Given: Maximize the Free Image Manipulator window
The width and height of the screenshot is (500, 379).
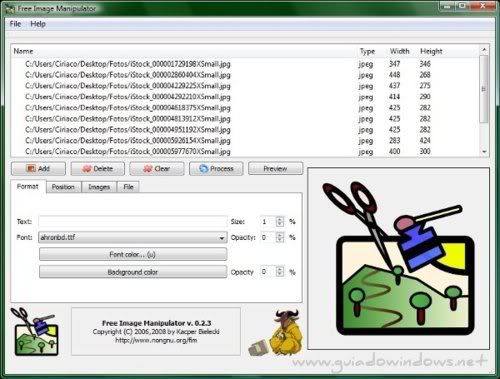Looking at the screenshot, I should click(x=463, y=6).
